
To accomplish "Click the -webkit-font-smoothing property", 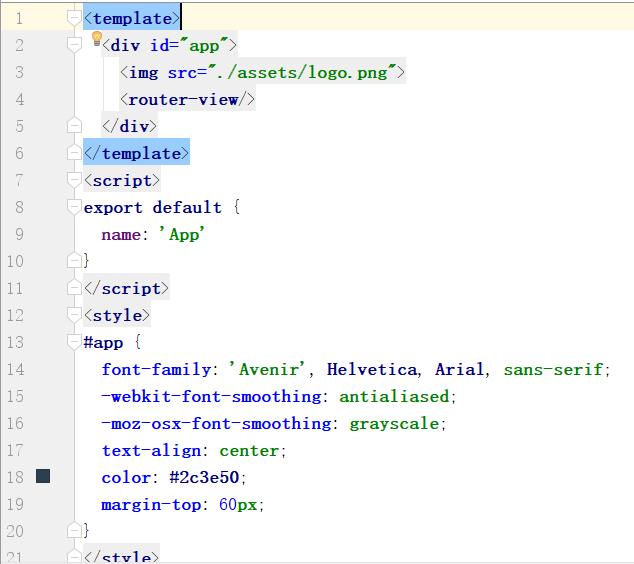I will tap(211, 397).
